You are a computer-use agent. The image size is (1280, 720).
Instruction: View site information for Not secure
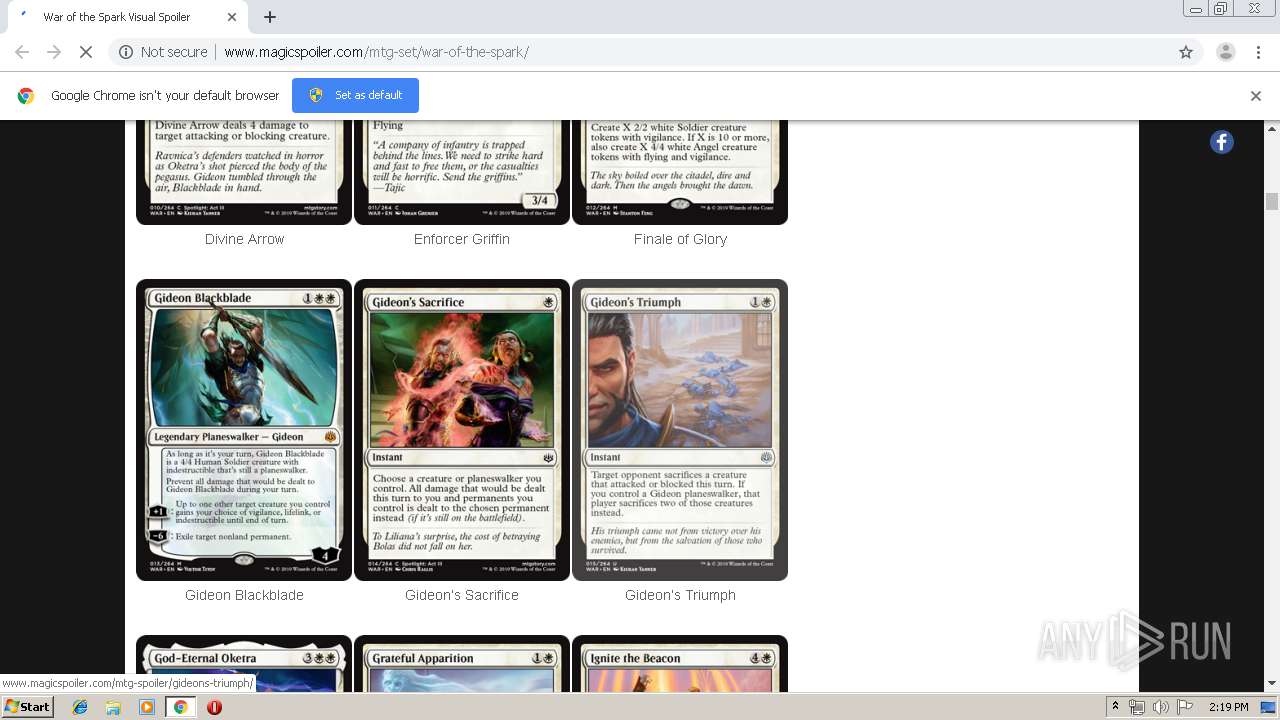(x=163, y=52)
